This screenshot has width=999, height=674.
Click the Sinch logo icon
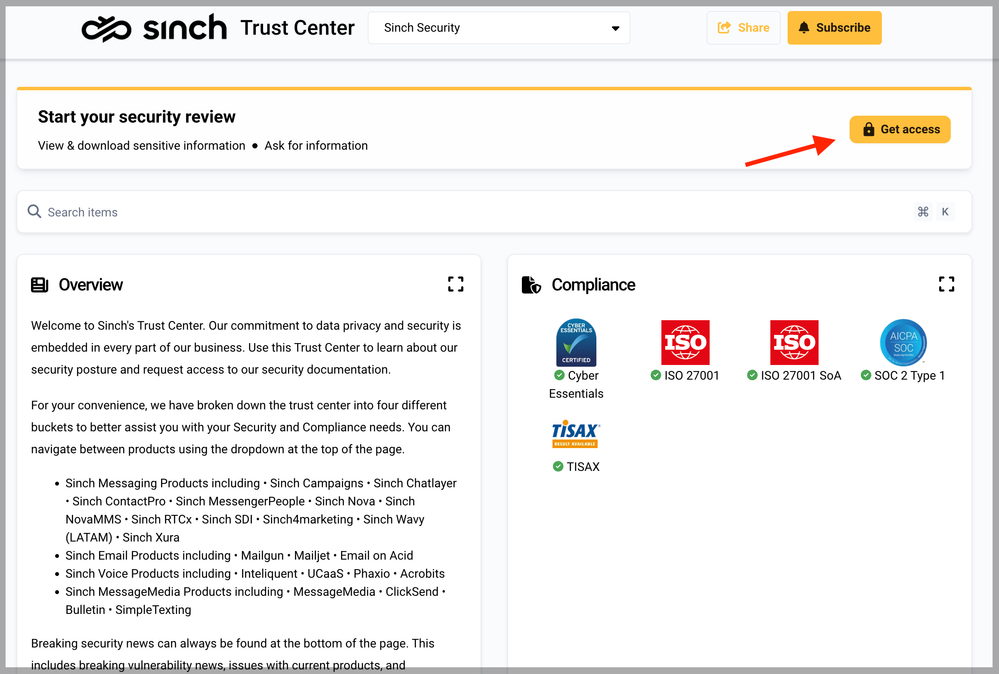point(106,29)
